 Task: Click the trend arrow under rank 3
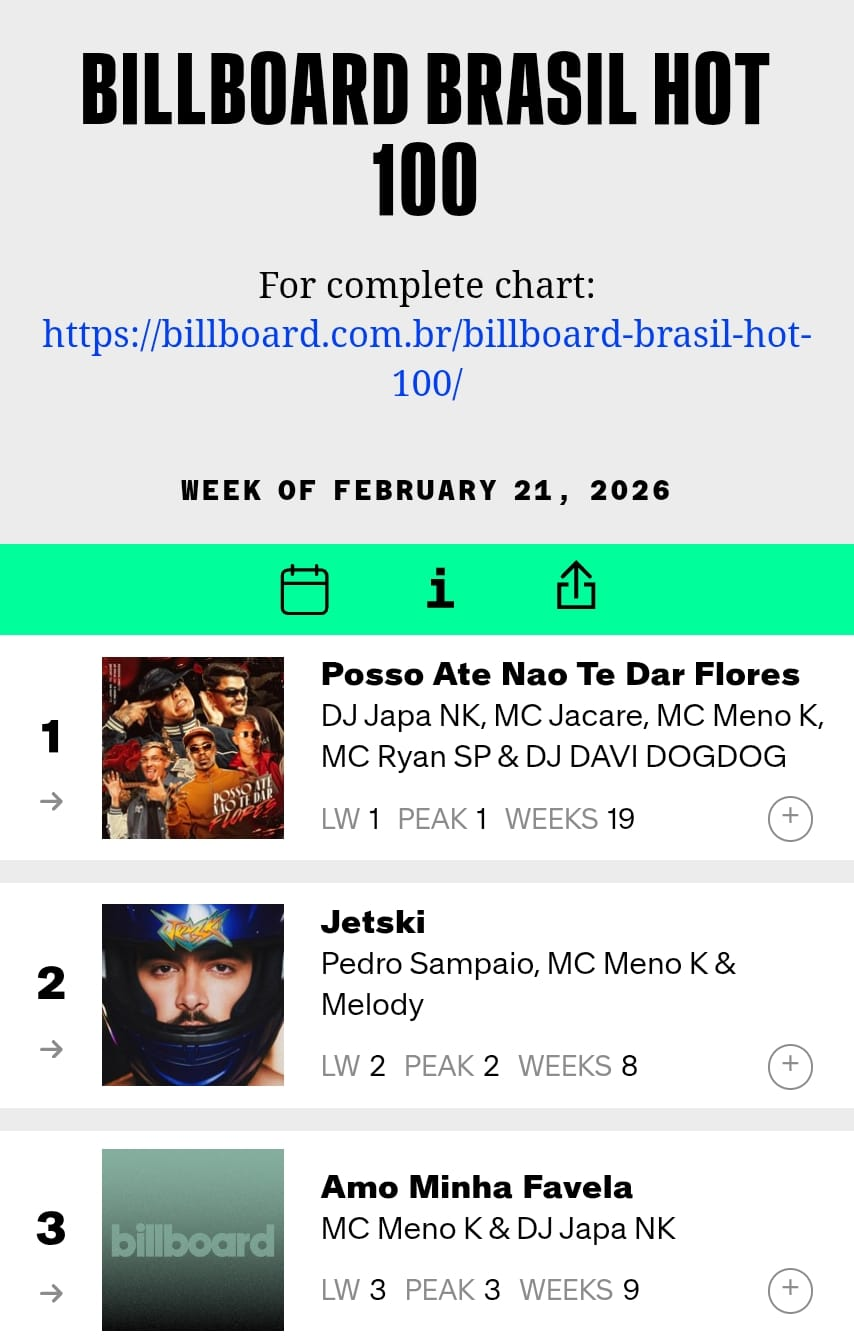click(x=52, y=1293)
